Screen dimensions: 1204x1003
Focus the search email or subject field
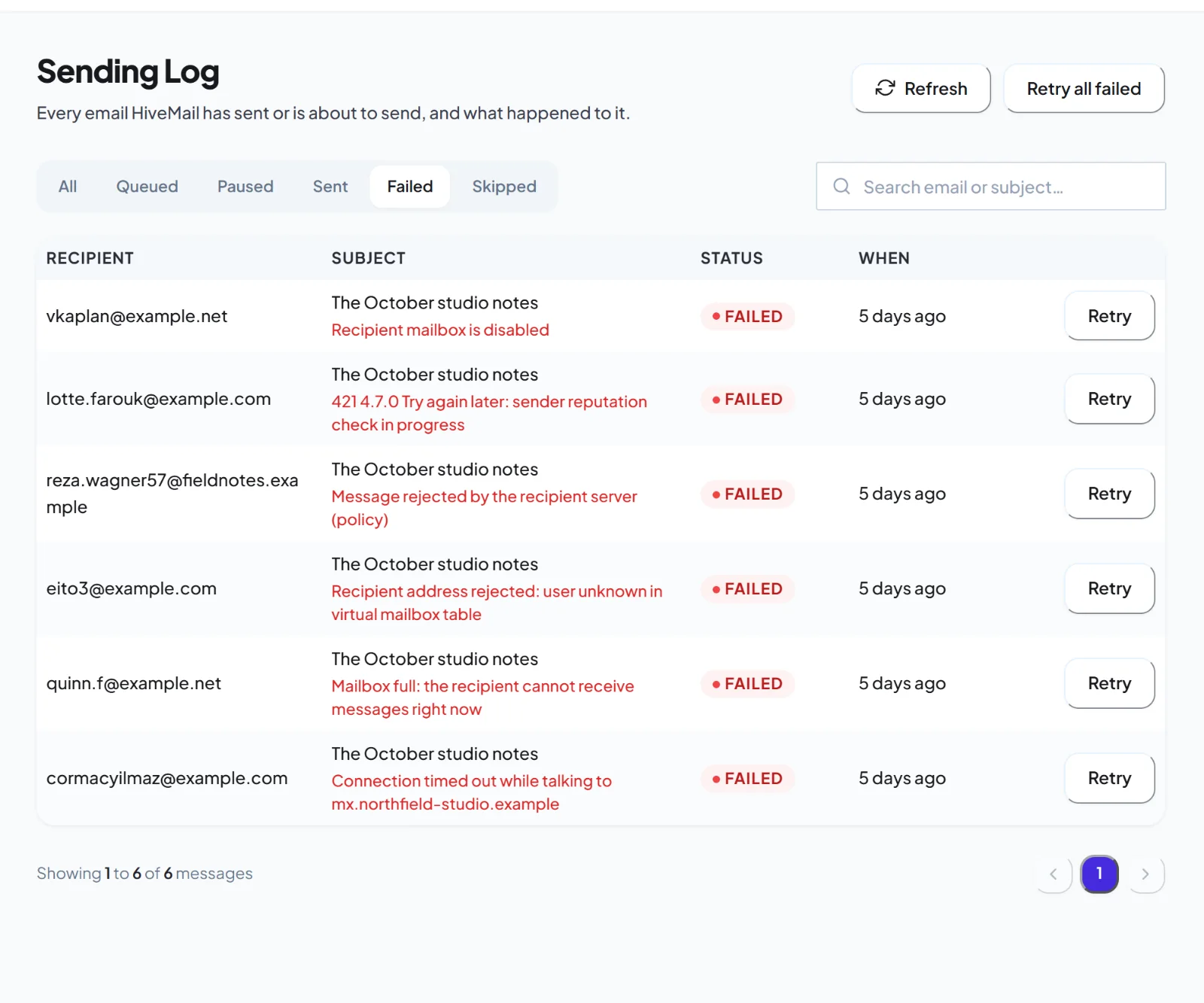point(991,187)
